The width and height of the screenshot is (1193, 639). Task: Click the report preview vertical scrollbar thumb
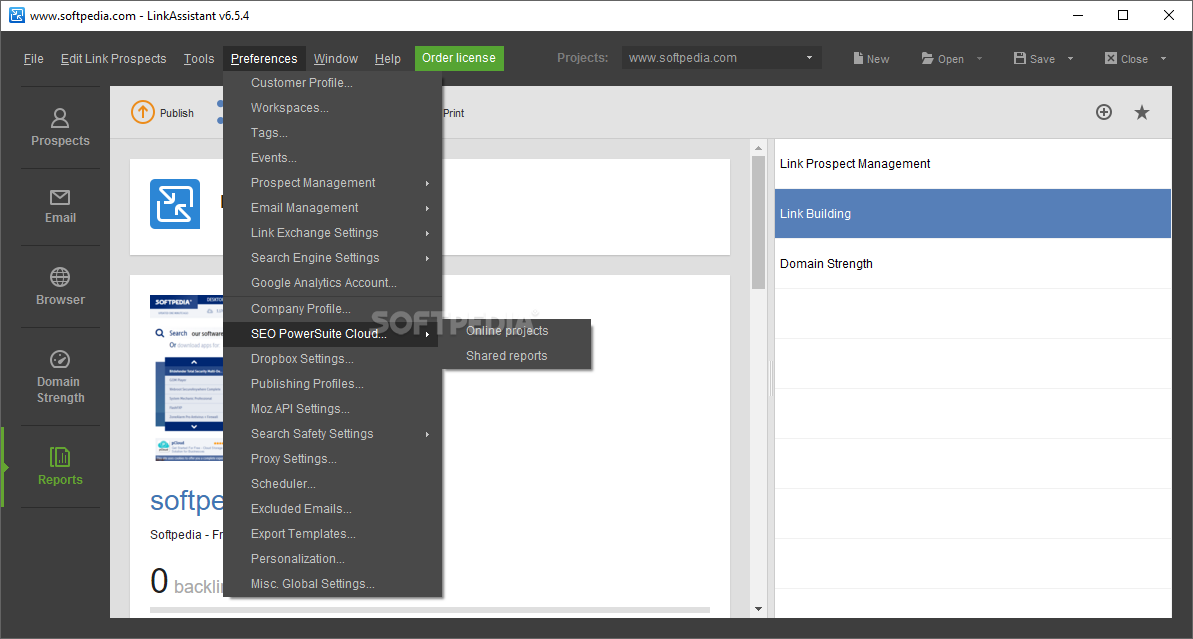tap(758, 222)
